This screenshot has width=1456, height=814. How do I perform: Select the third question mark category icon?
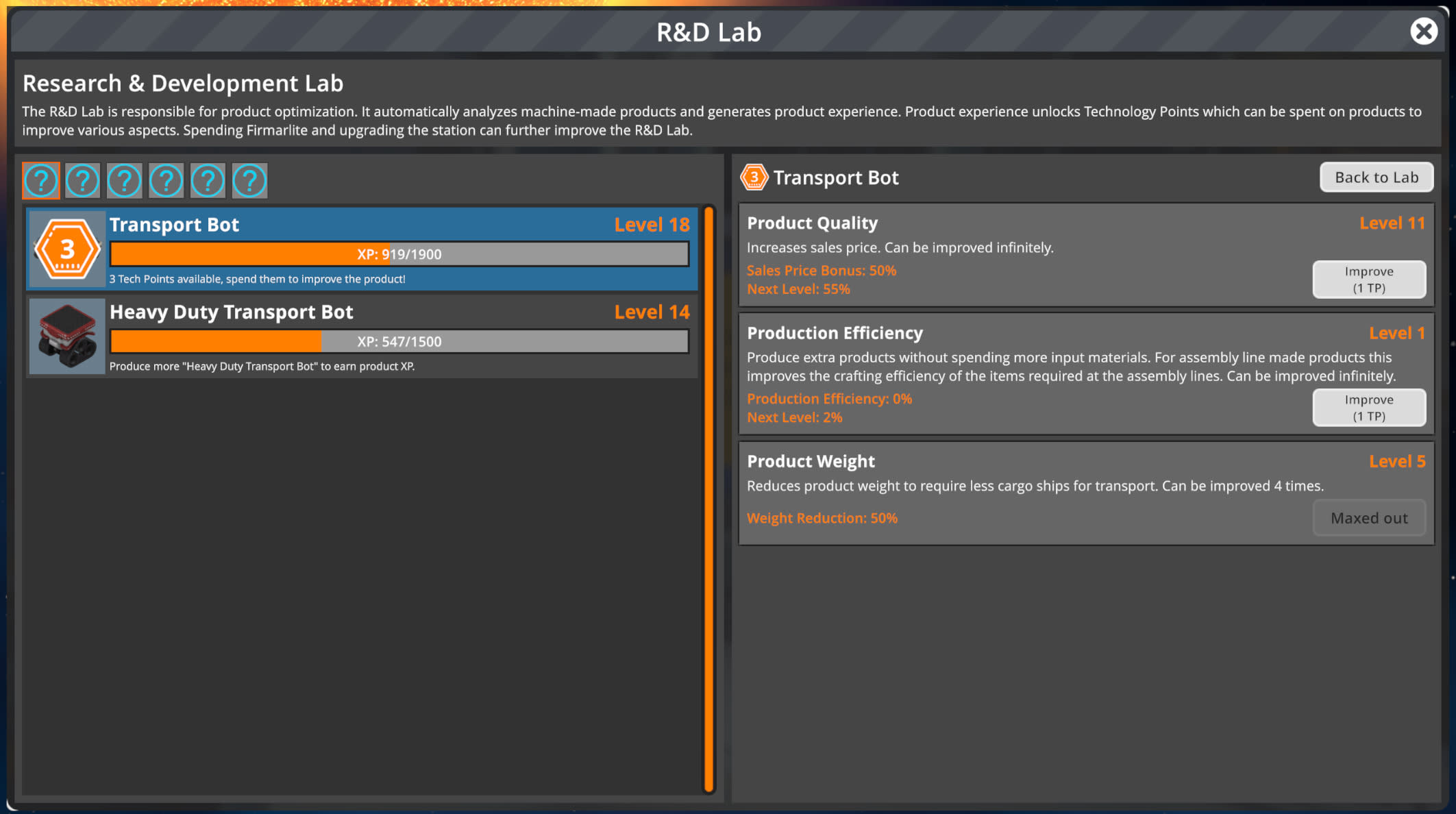point(125,180)
